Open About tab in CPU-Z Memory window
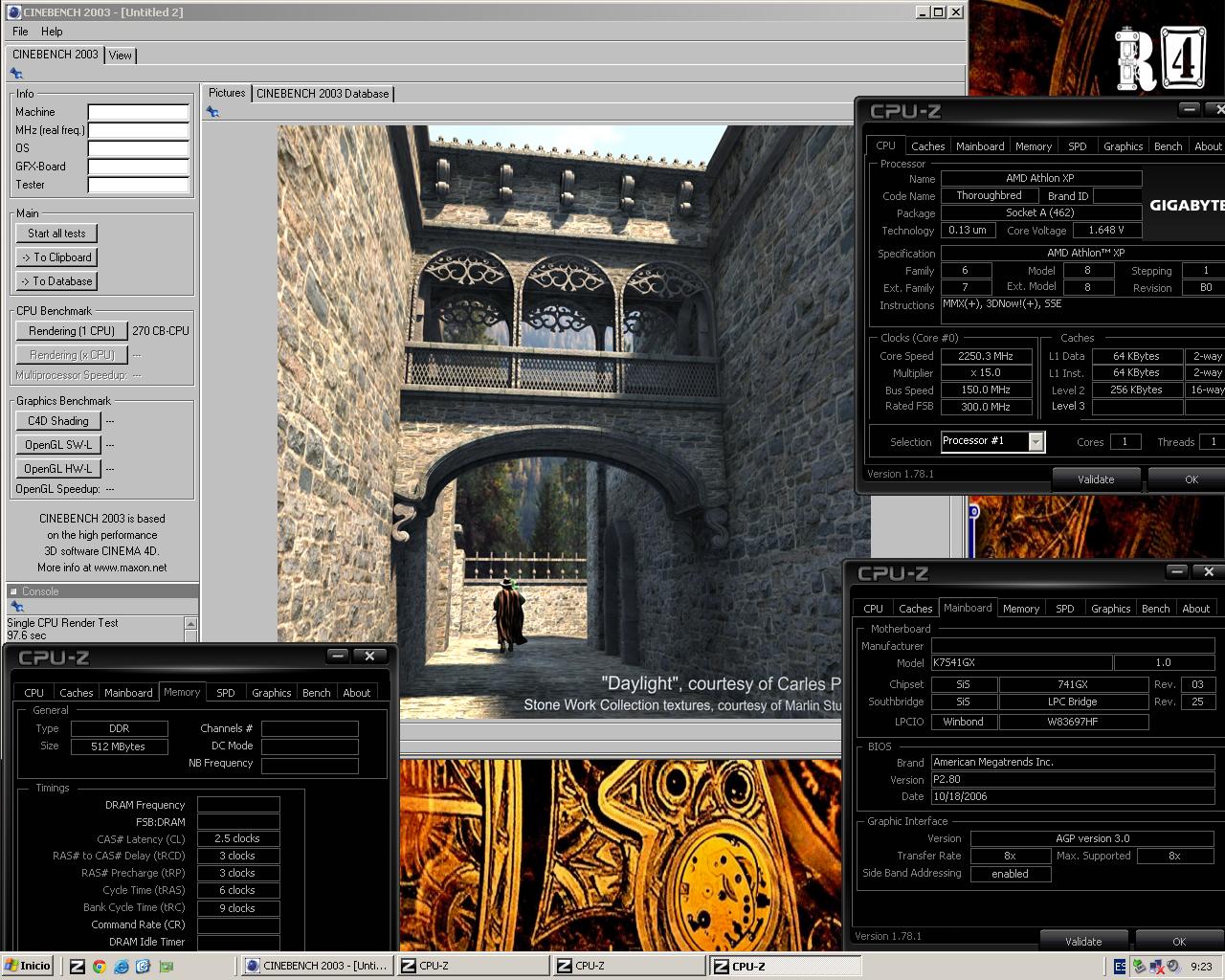 [x=356, y=693]
